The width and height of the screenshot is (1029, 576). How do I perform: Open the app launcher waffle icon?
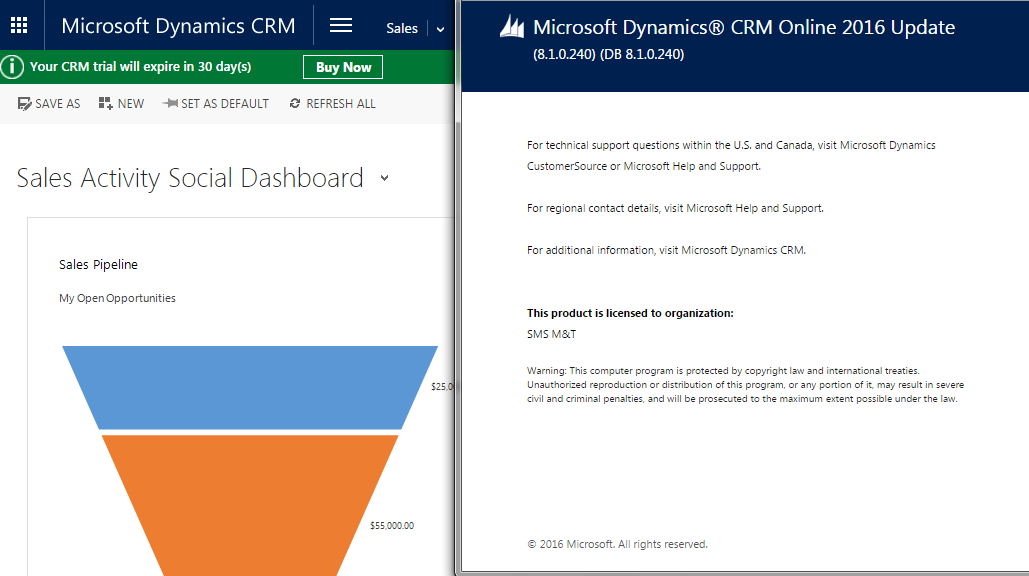tap(19, 26)
